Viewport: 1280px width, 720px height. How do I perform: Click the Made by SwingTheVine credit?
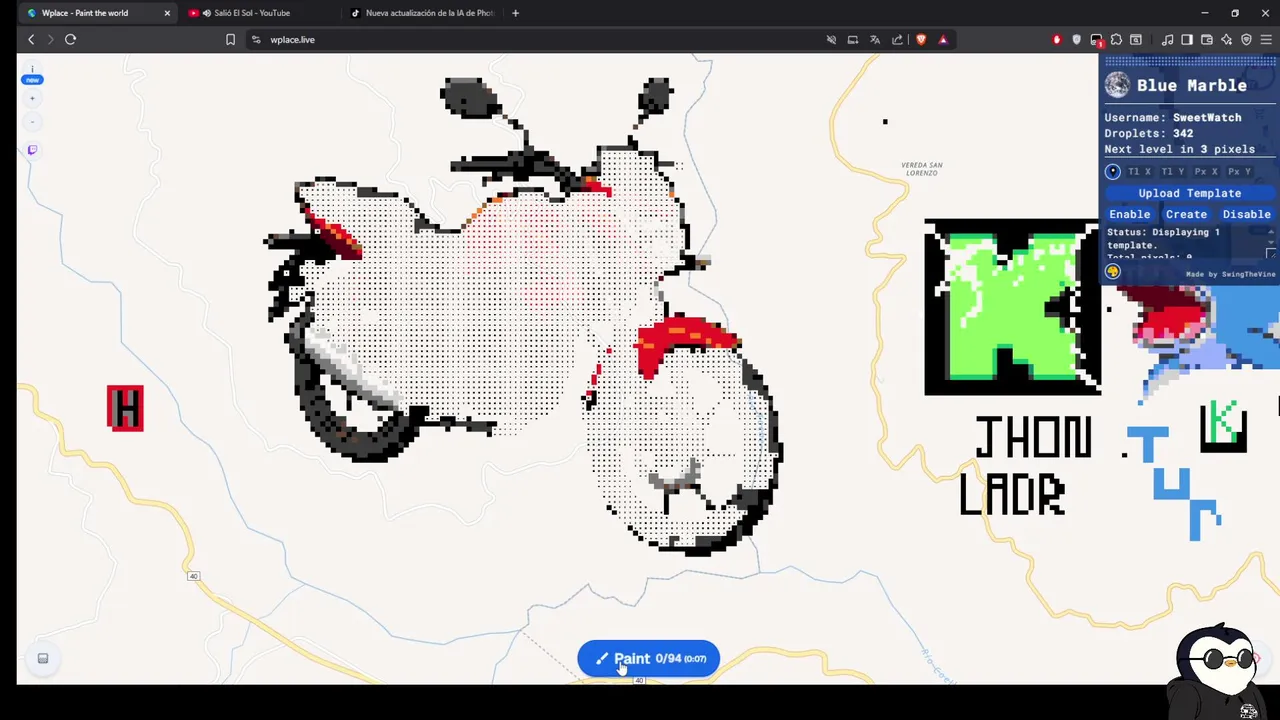(x=1230, y=274)
